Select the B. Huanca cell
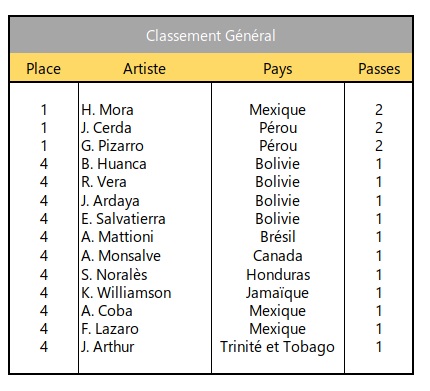Screen dimensions: 430x391 point(113,164)
